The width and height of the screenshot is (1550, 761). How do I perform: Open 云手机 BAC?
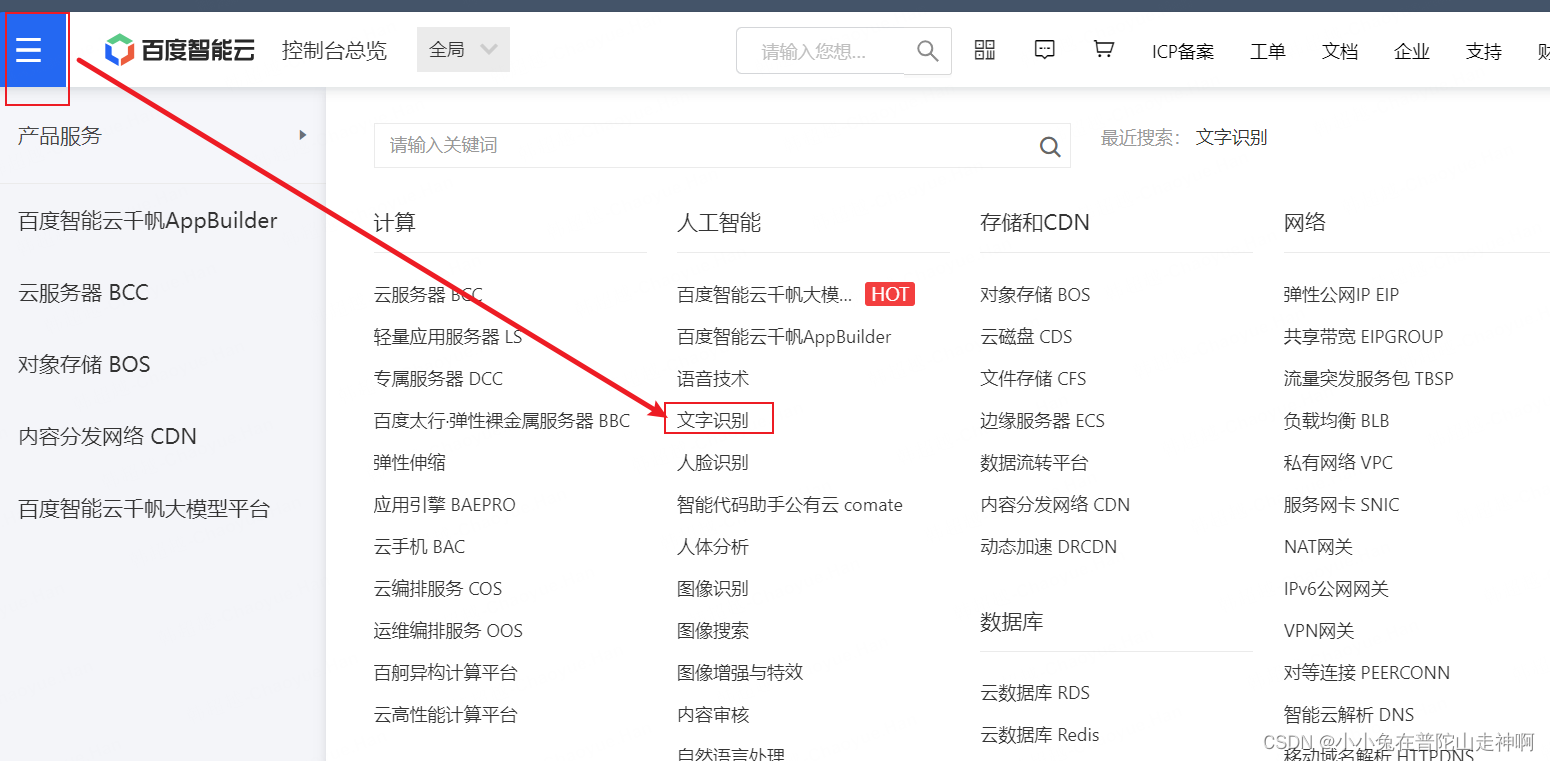point(419,547)
